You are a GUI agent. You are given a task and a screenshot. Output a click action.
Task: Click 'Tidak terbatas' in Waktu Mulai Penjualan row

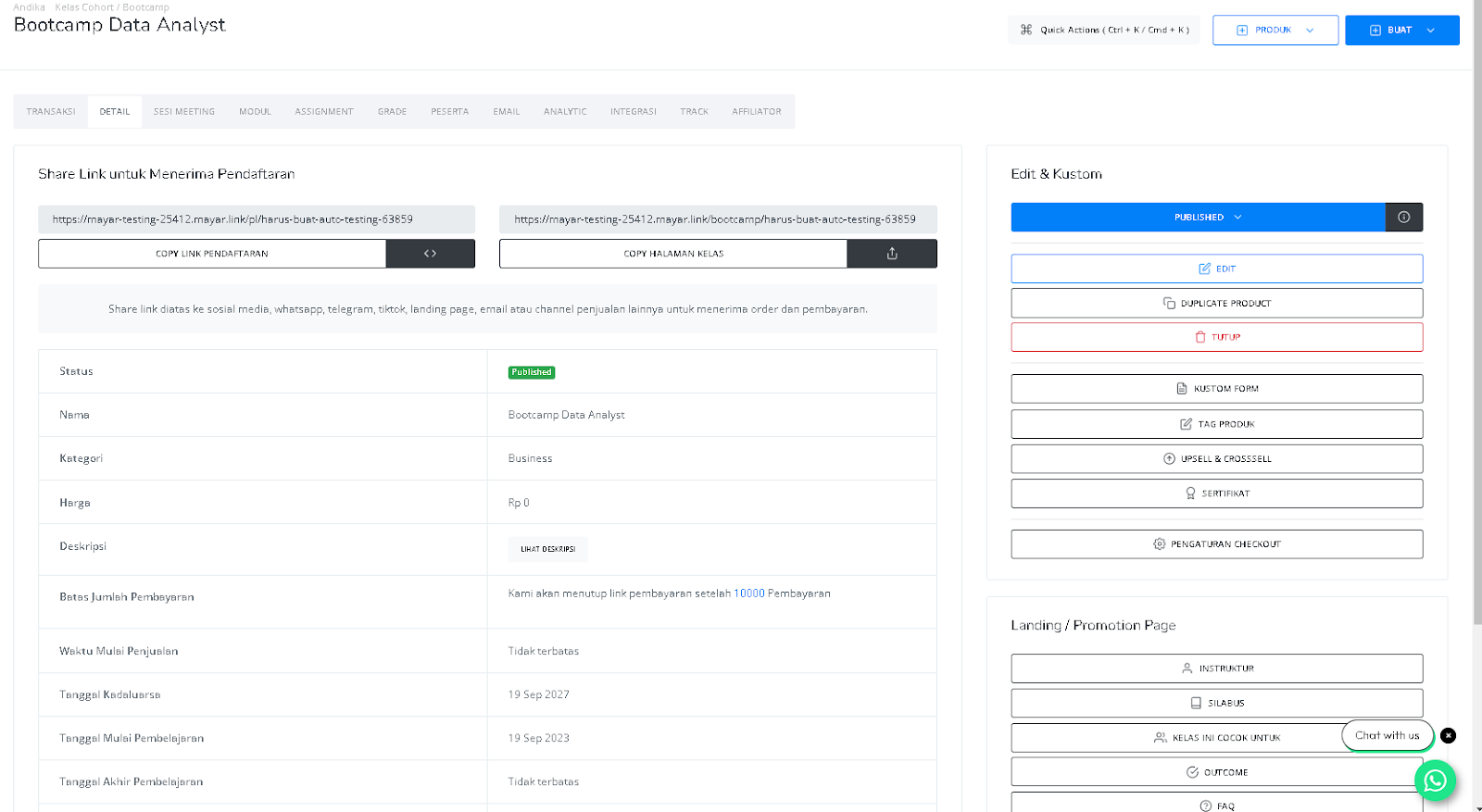coord(543,651)
